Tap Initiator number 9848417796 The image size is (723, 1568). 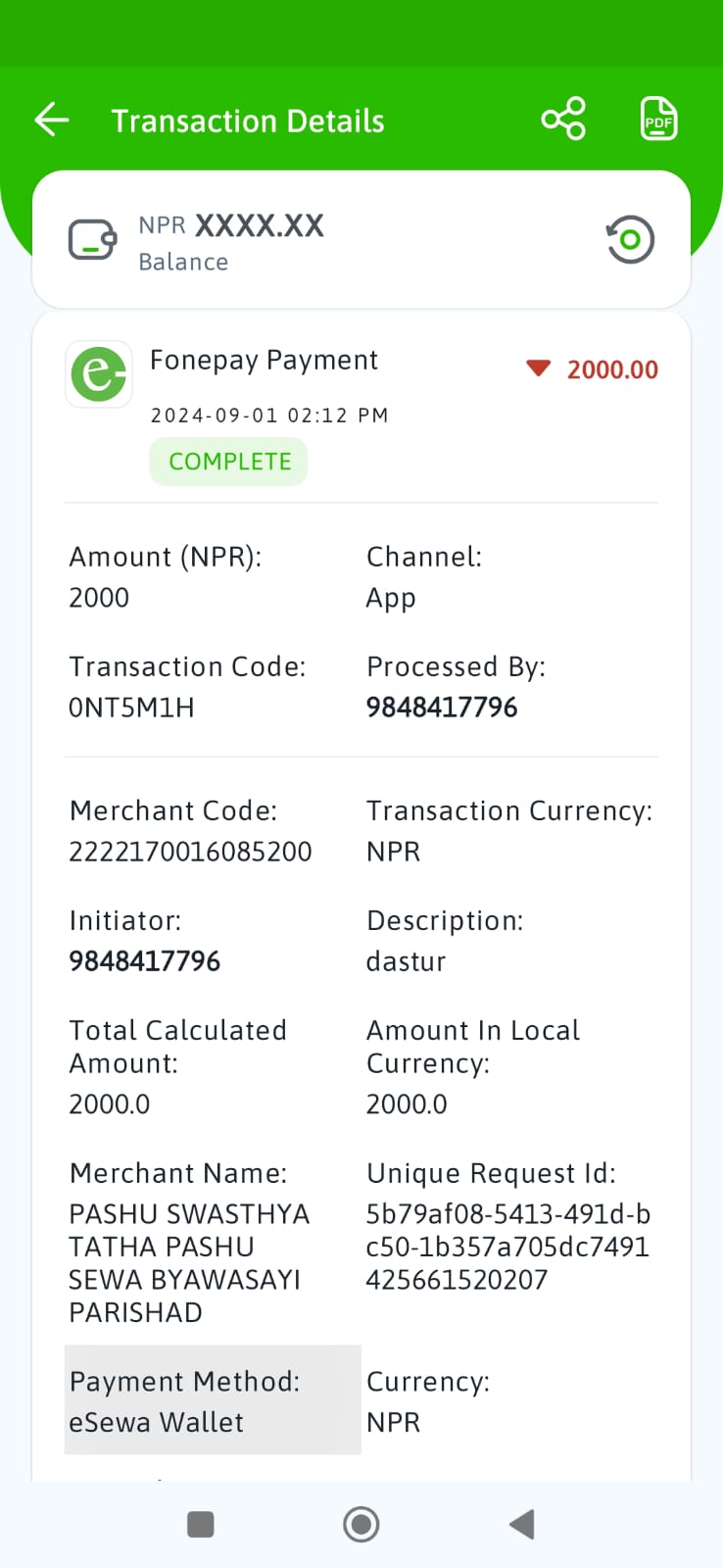(x=145, y=960)
